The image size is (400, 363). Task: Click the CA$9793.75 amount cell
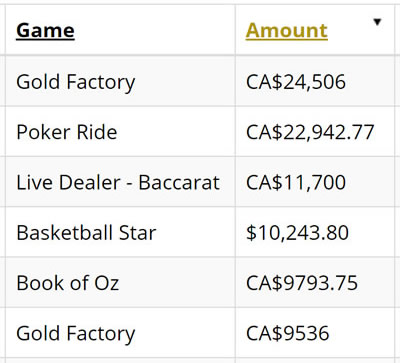(315, 282)
